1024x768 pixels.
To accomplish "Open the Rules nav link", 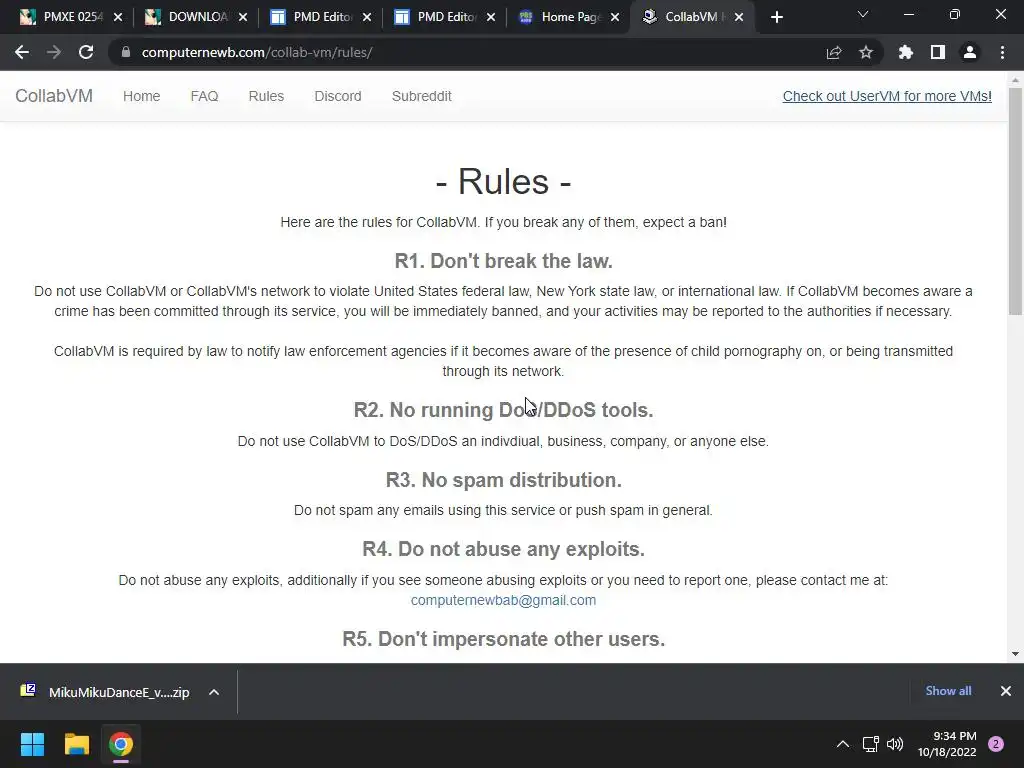I will [266, 96].
